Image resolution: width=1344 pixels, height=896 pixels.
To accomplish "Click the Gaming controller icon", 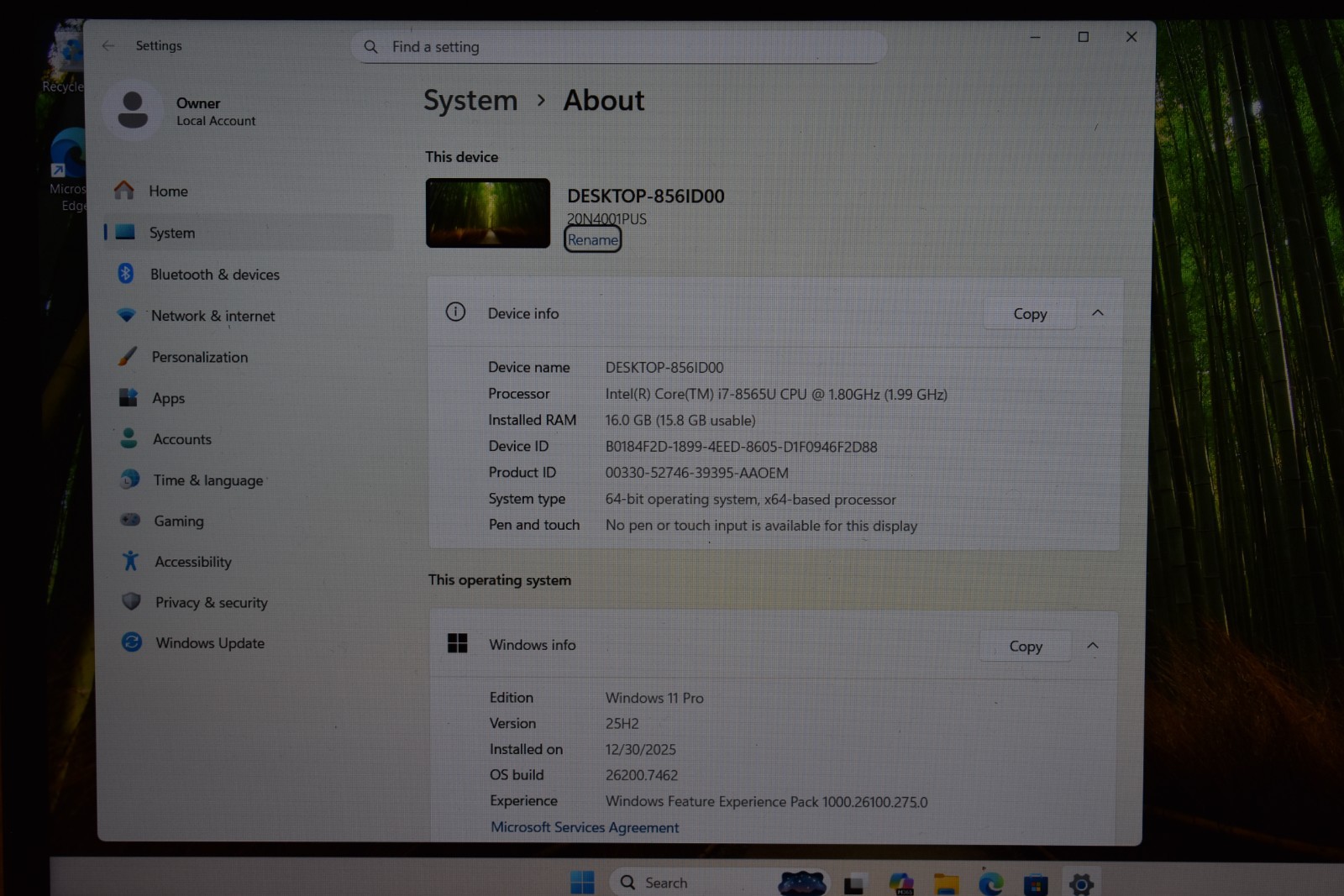I will tap(130, 520).
